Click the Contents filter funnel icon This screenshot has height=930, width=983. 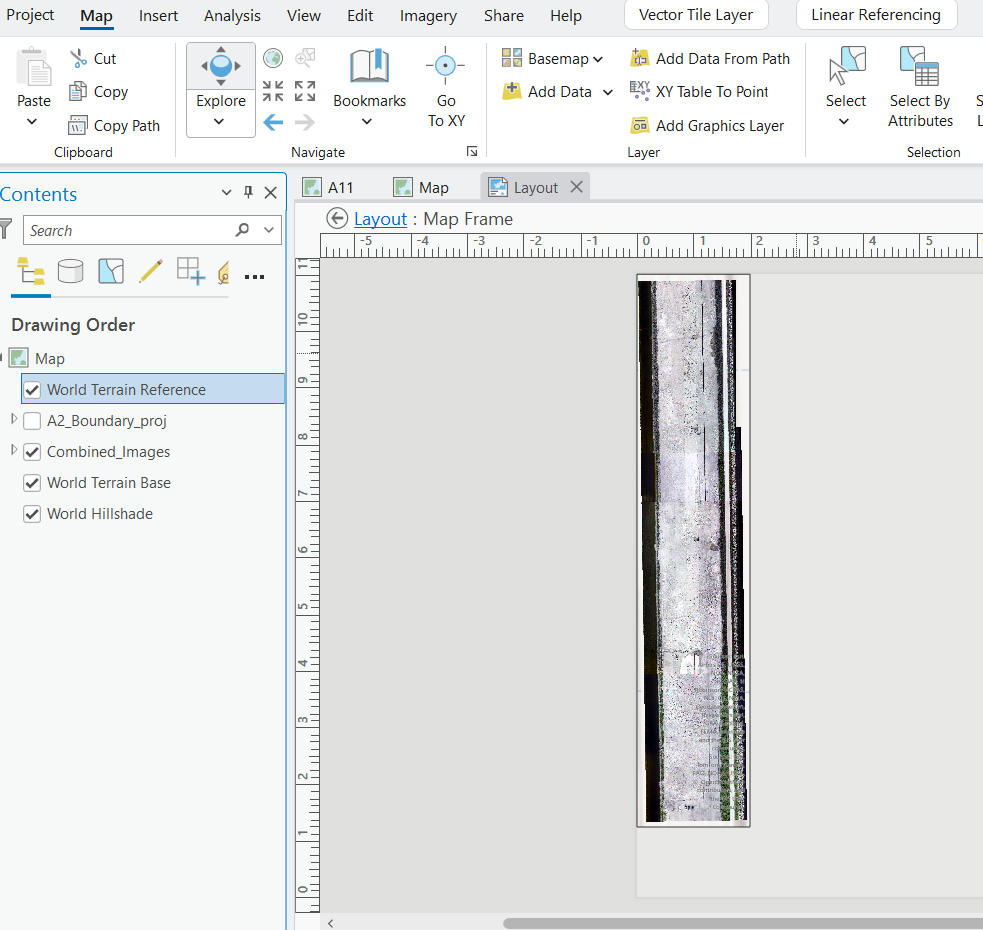(x=6, y=229)
